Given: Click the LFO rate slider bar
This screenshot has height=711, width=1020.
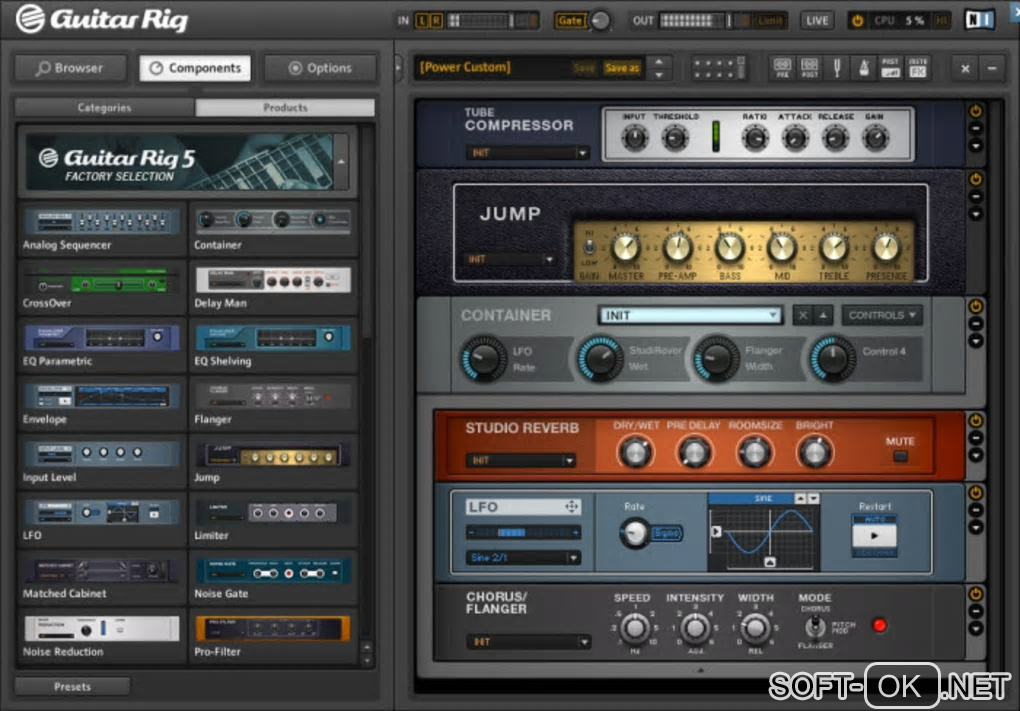Looking at the screenshot, I should (523, 533).
